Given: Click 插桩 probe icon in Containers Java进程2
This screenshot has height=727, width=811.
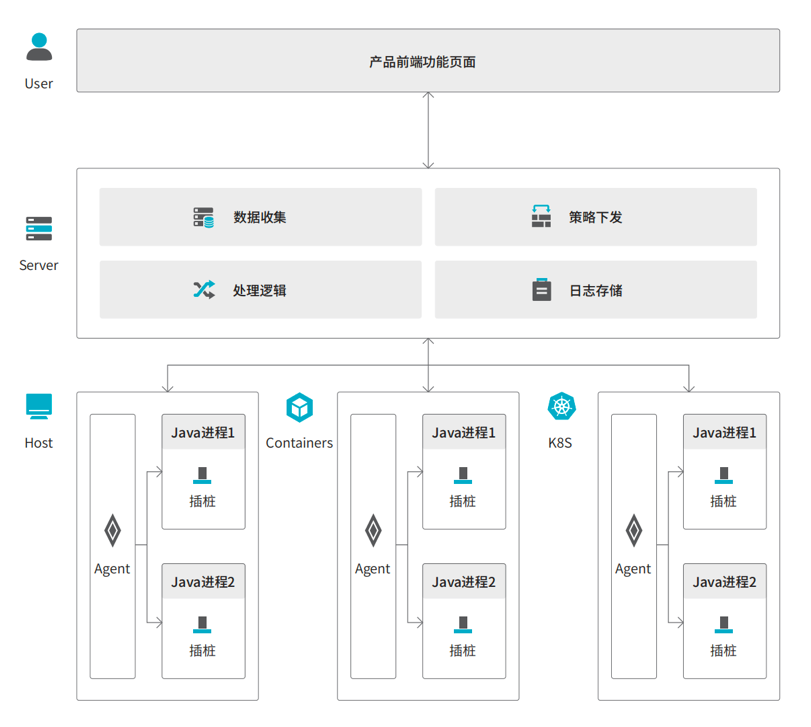Looking at the screenshot, I should tap(463, 625).
